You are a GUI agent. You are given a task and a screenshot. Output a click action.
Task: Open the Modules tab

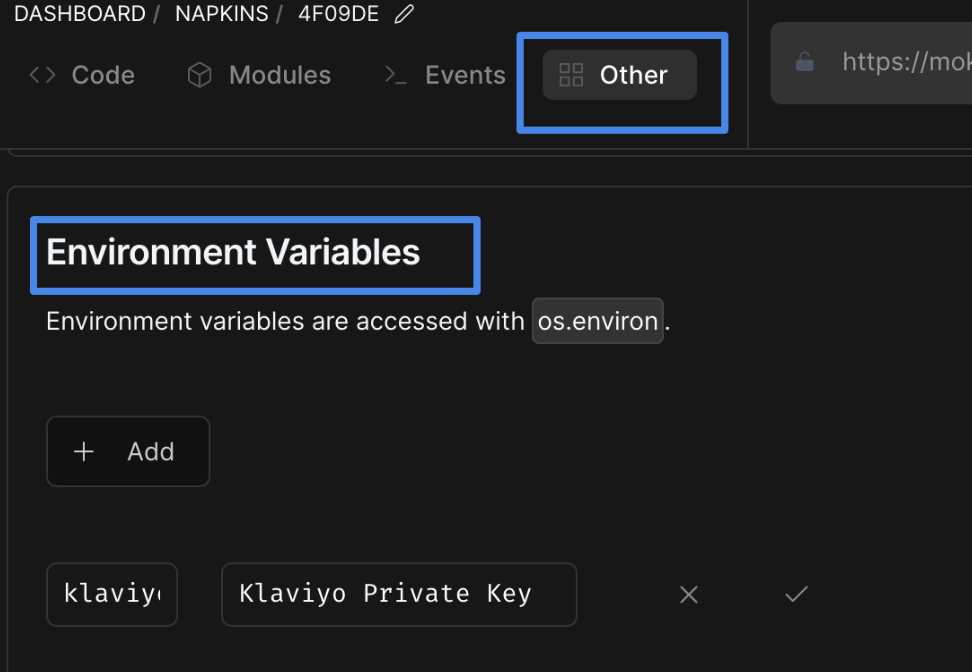280,74
